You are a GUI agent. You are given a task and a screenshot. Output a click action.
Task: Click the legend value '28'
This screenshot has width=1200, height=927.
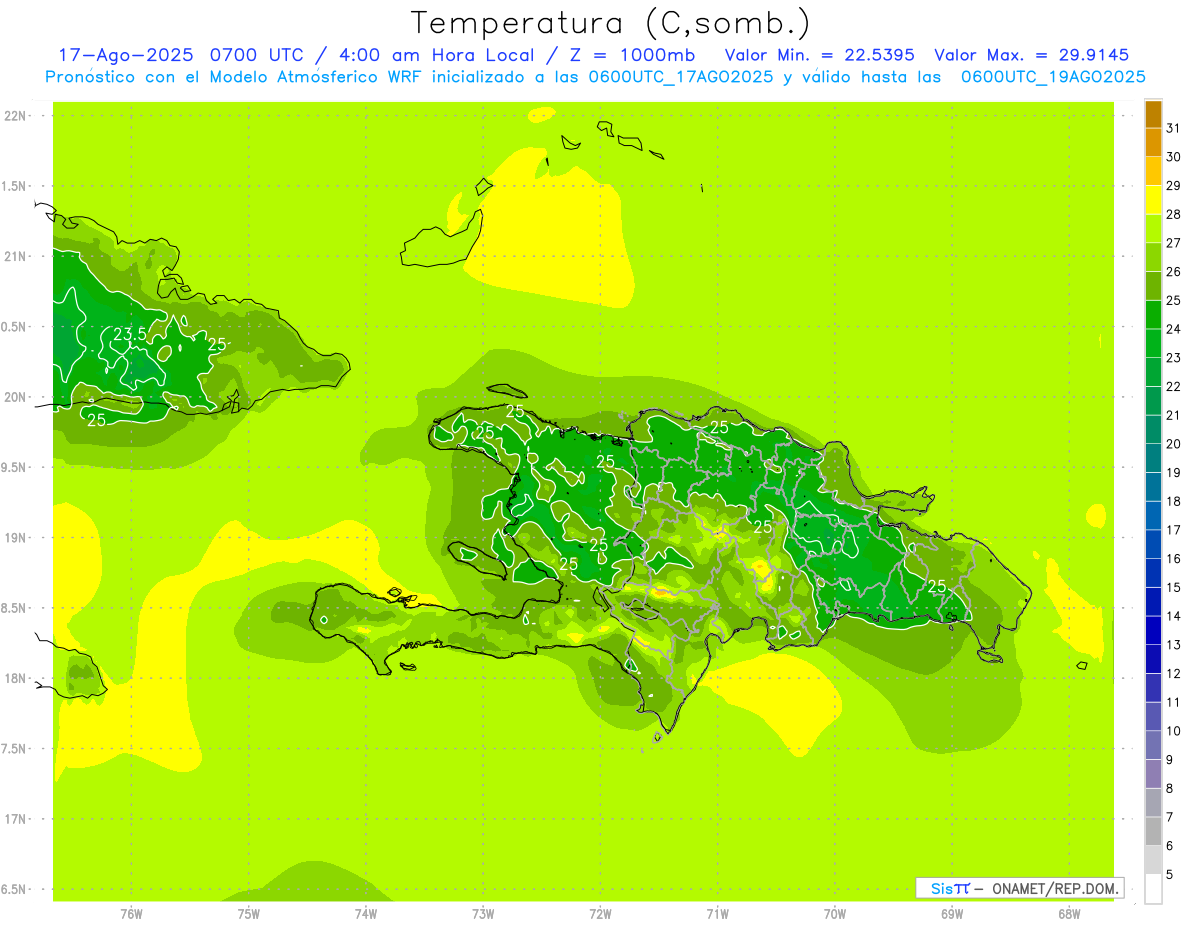click(x=1174, y=214)
